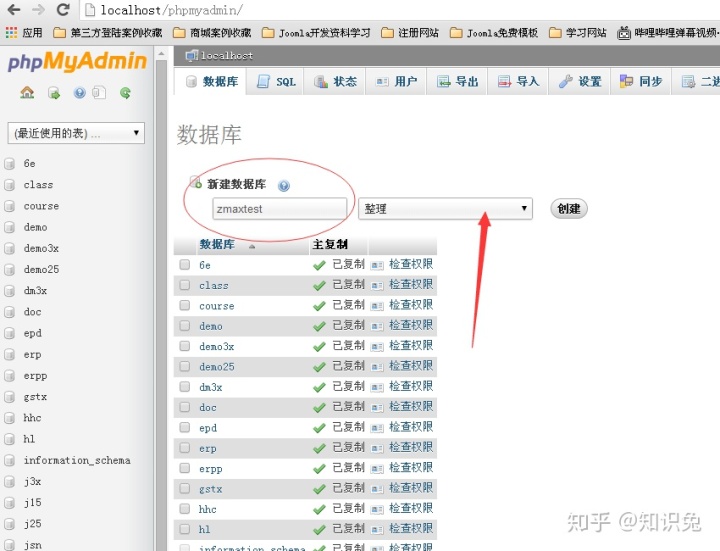
Task: Open the 用户 users tab
Action: pyautogui.click(x=396, y=82)
